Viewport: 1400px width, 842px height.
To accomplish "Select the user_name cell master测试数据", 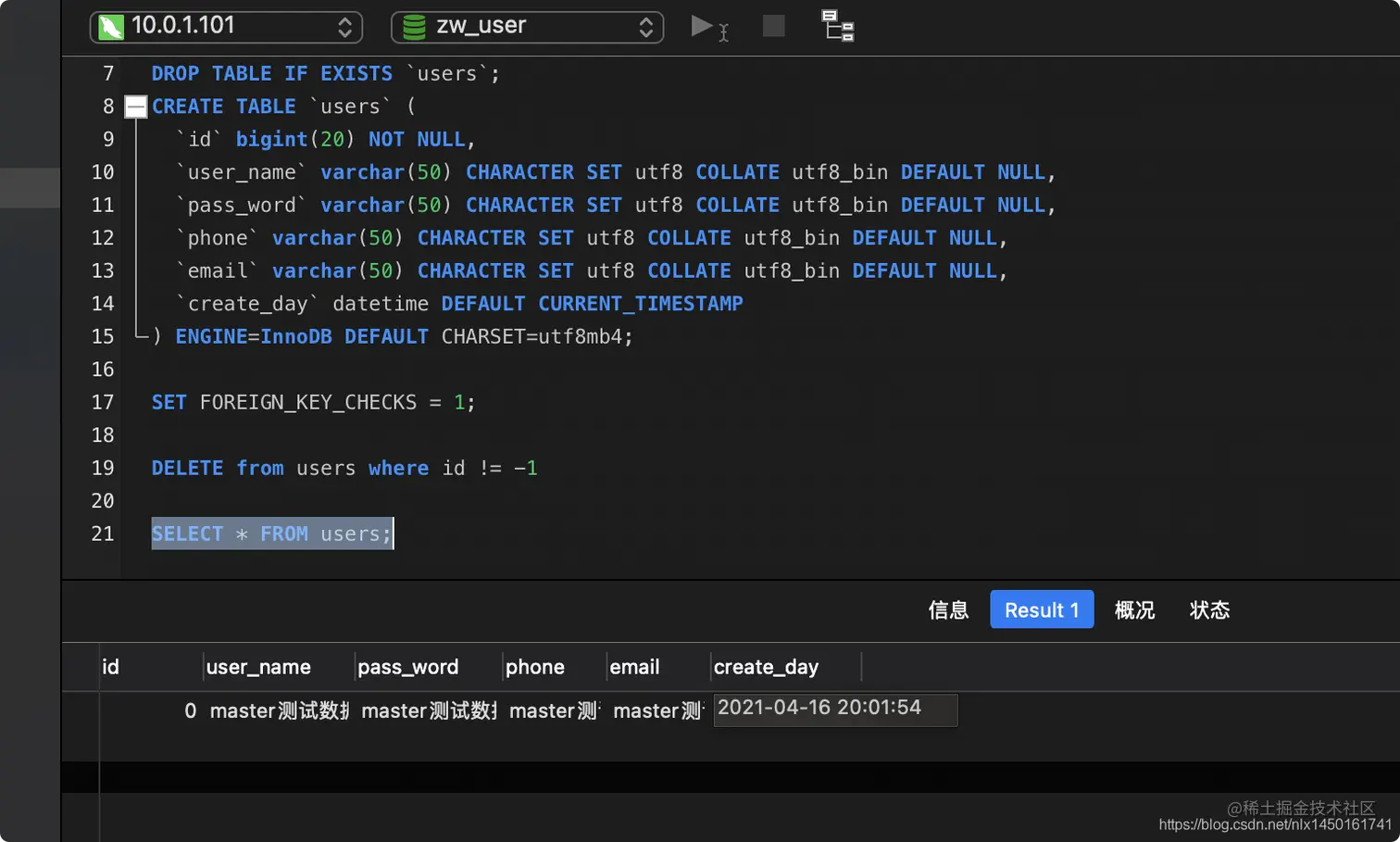I will click(279, 710).
